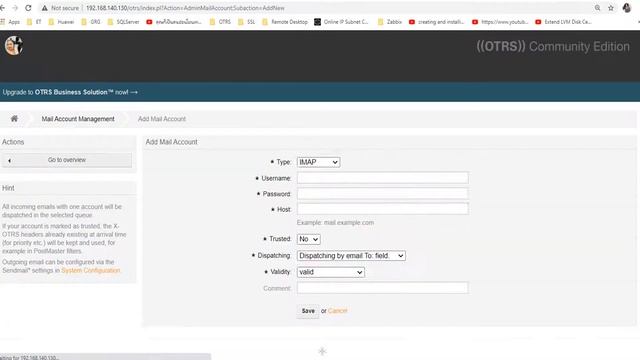Click the browser address bar URL

(185, 8)
